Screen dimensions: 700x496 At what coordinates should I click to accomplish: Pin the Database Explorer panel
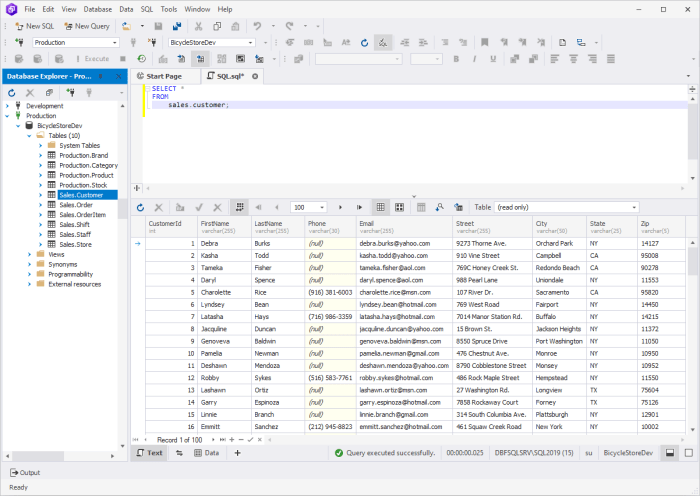[x=100, y=76]
